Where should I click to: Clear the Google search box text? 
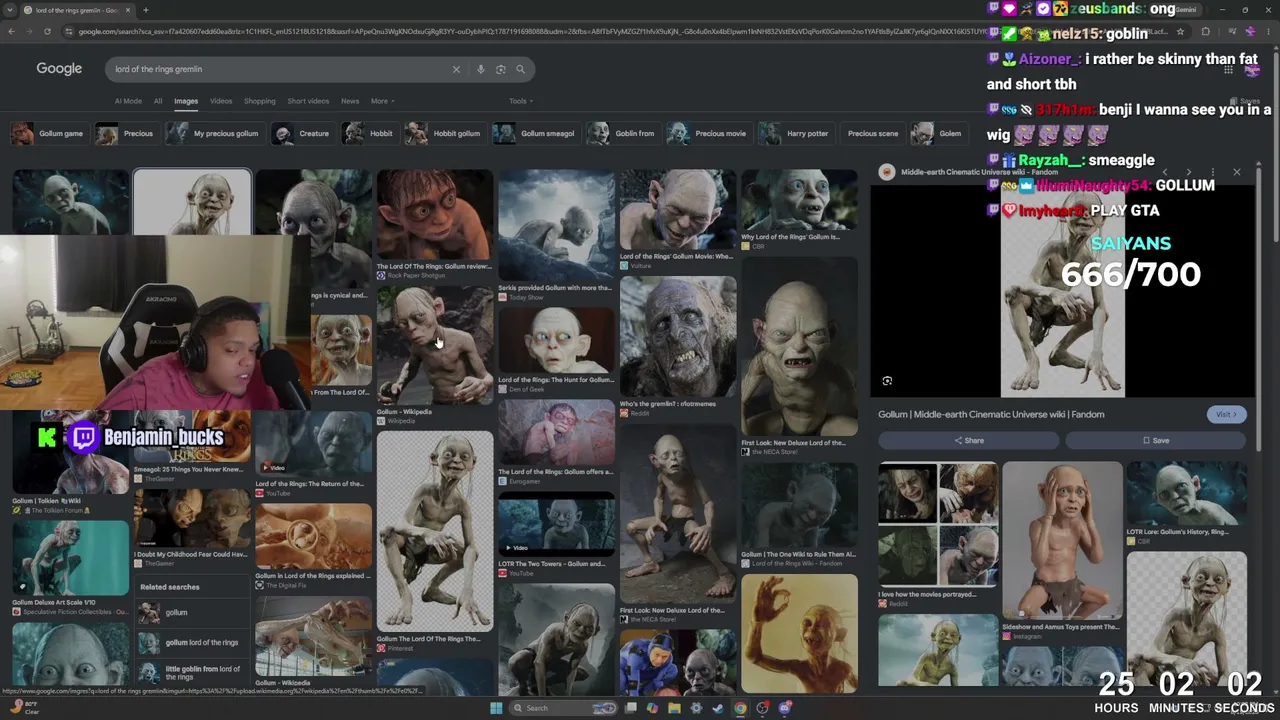coord(456,69)
